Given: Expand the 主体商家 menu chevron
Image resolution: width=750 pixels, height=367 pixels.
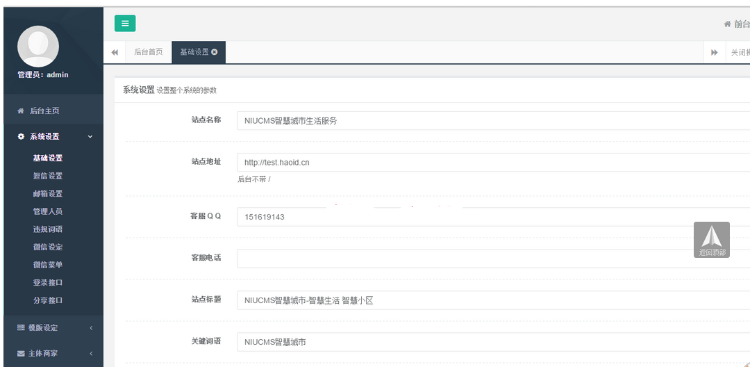Looking at the screenshot, I should (x=91, y=354).
